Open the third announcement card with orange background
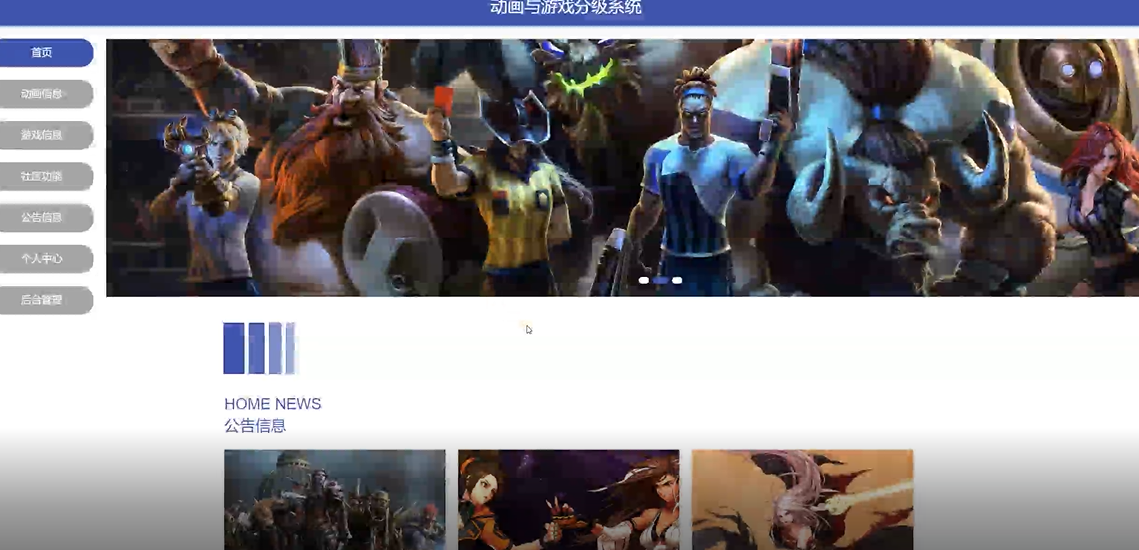 [x=803, y=500]
